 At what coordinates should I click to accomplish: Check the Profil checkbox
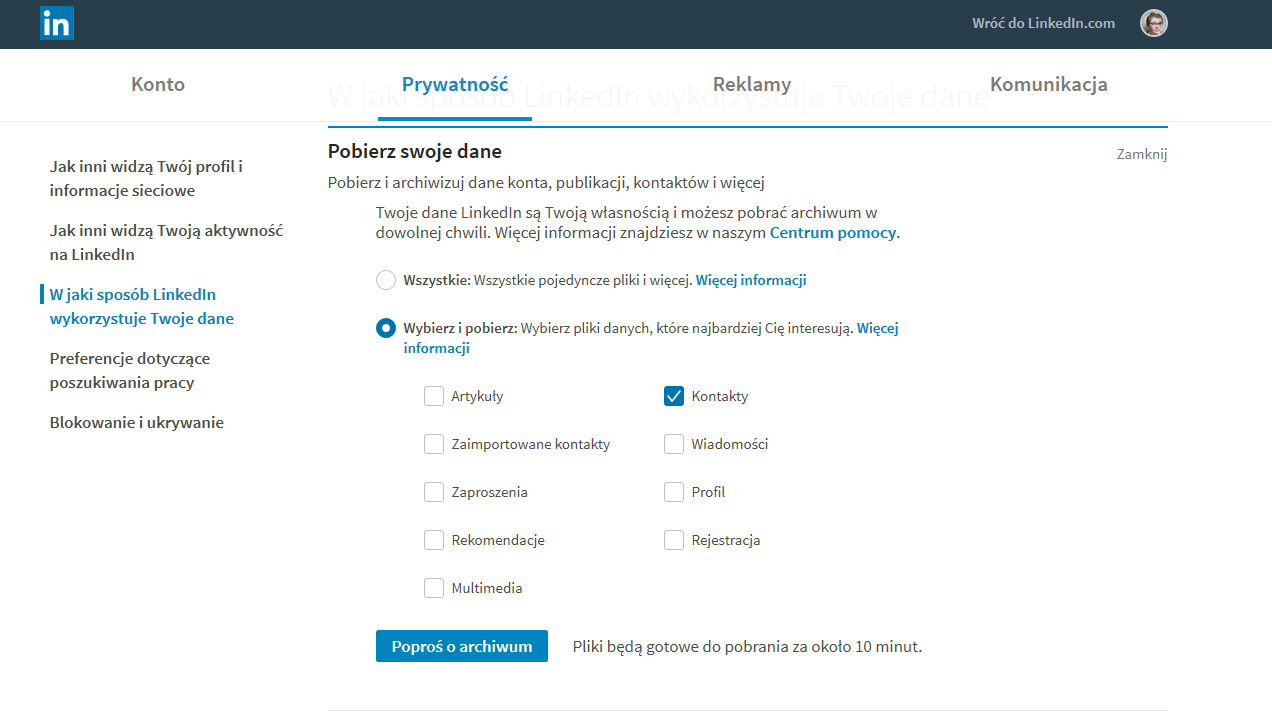674,492
